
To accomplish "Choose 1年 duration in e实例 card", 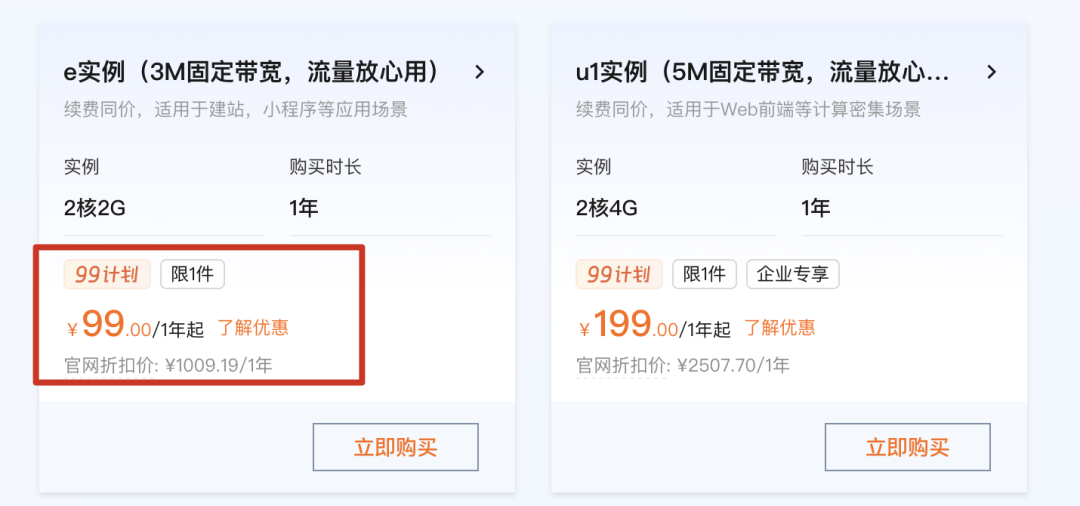I will coord(390,209).
